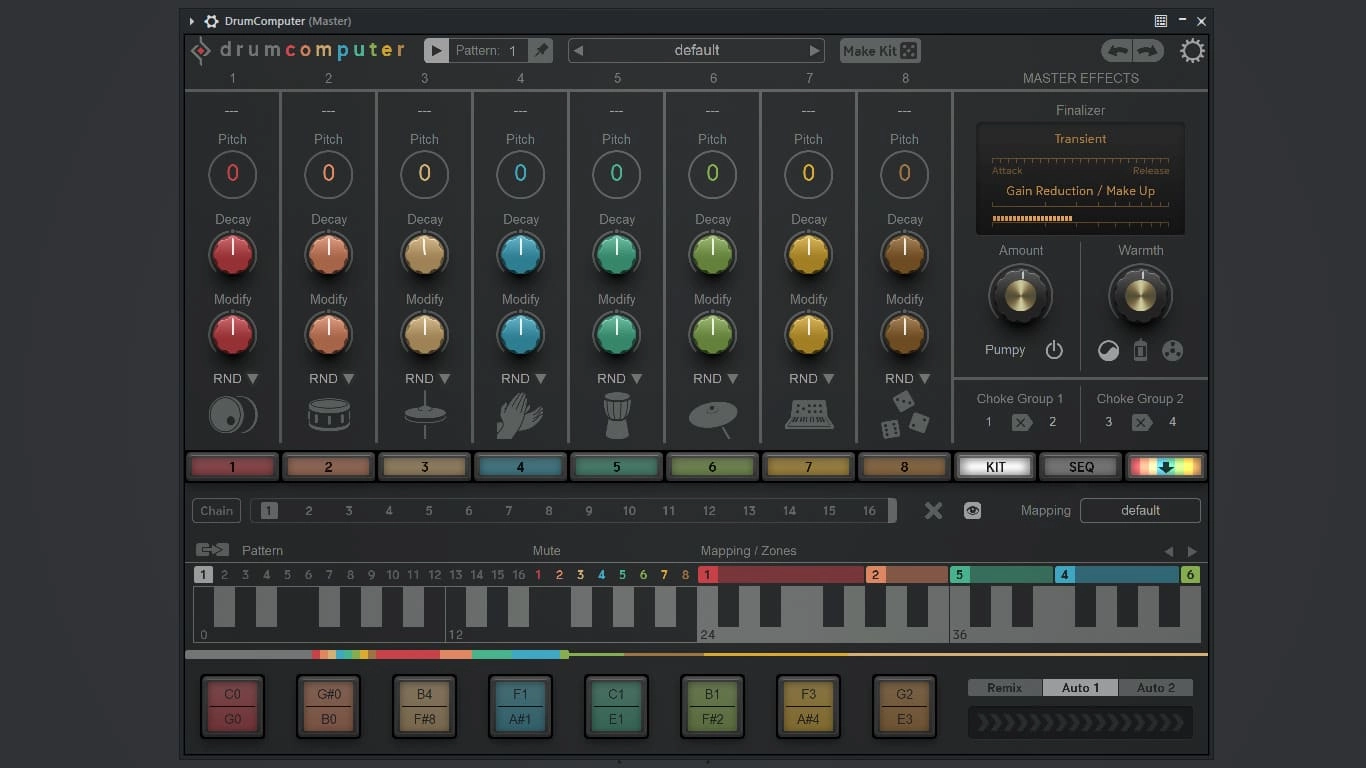The image size is (1366, 768).
Task: Toggle the eye visibility icon beside Mapping
Action: point(972,511)
